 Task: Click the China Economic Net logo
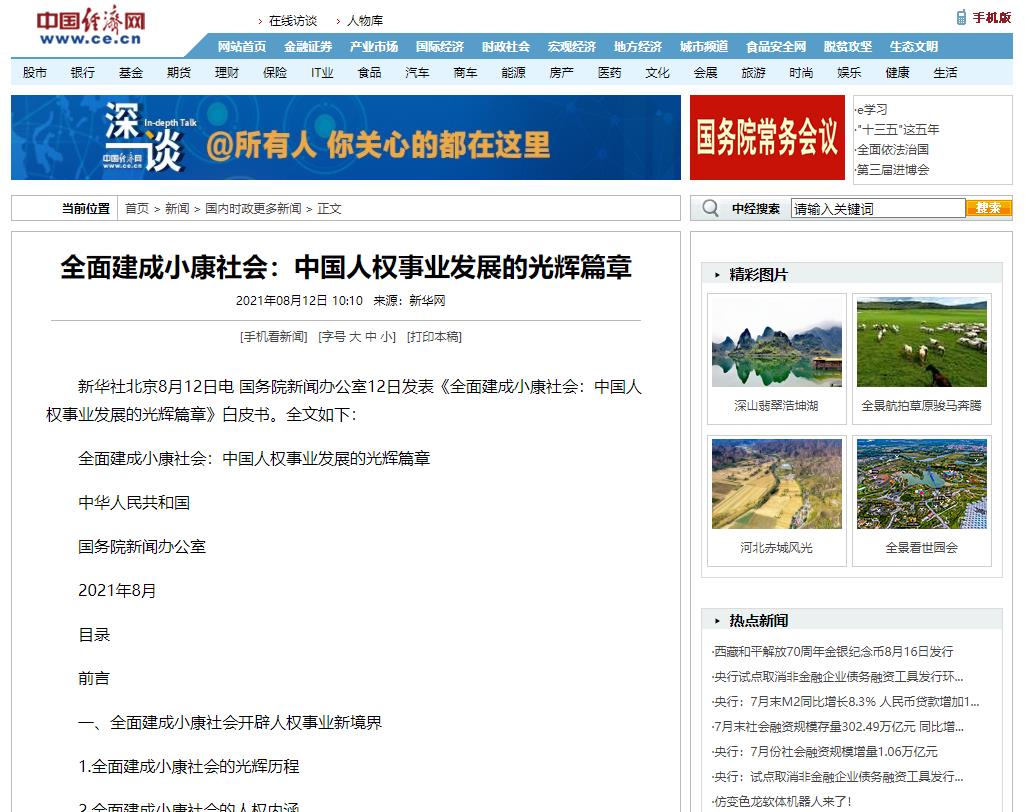(90, 27)
